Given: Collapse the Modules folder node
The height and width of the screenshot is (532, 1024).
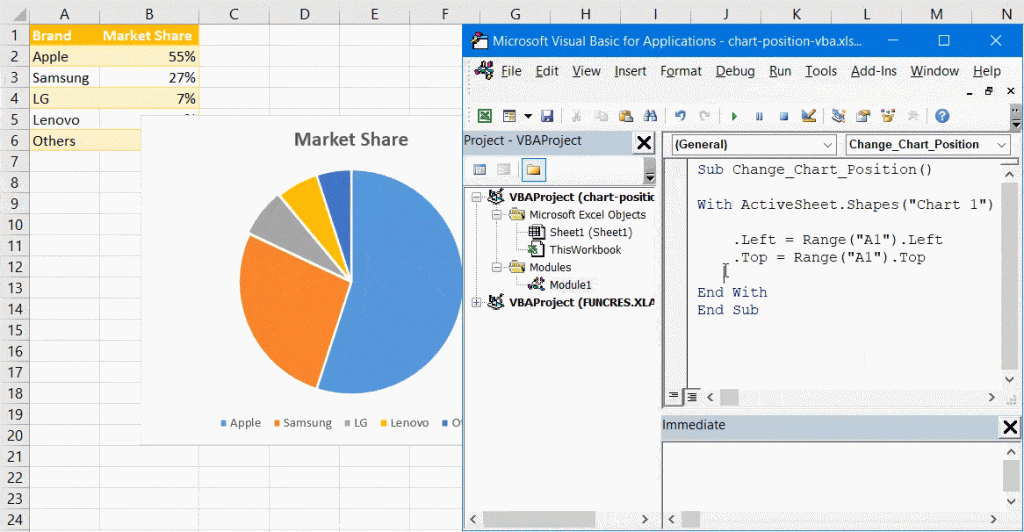Looking at the screenshot, I should [496, 268].
